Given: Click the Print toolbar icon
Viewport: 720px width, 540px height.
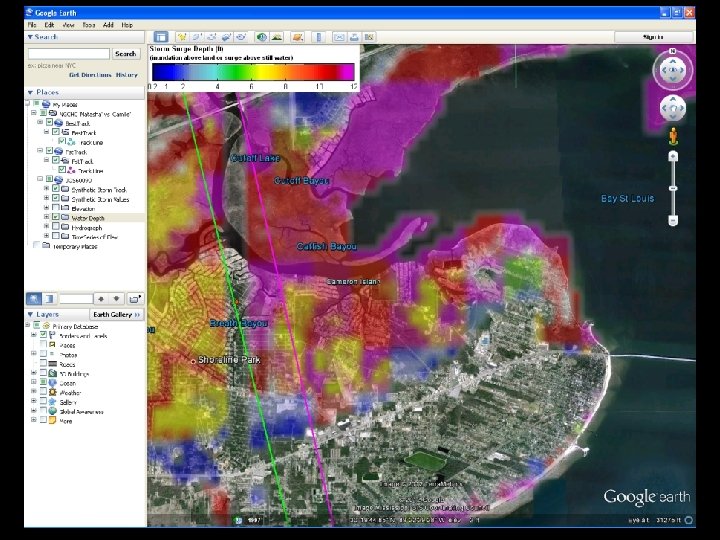Looking at the screenshot, I should click(x=354, y=37).
